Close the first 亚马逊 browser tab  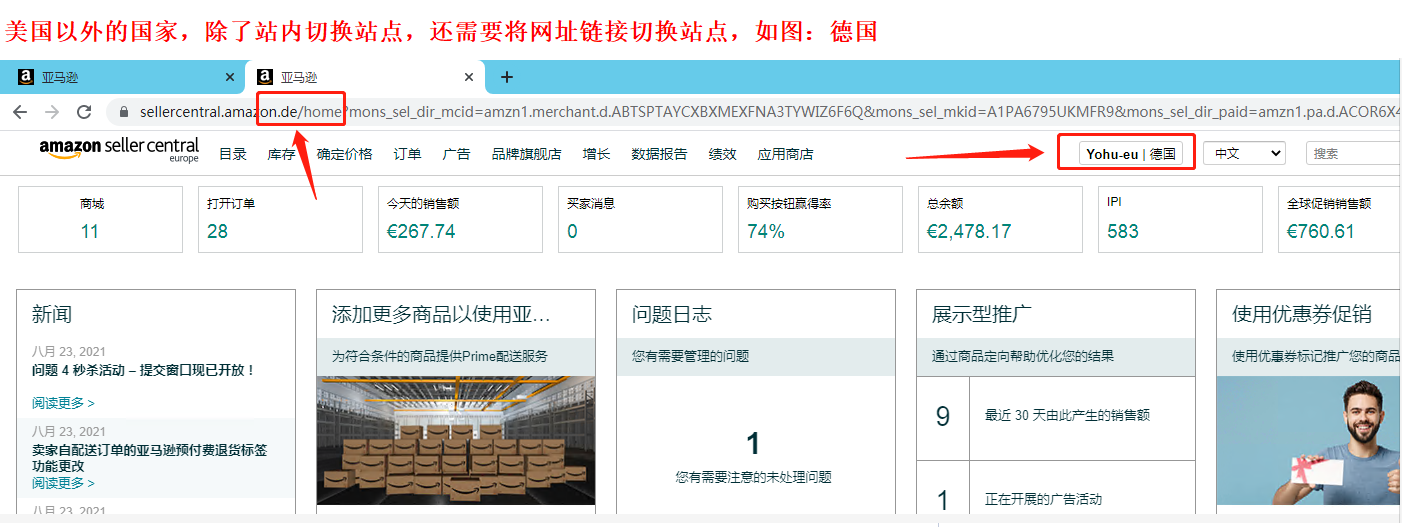(x=230, y=77)
